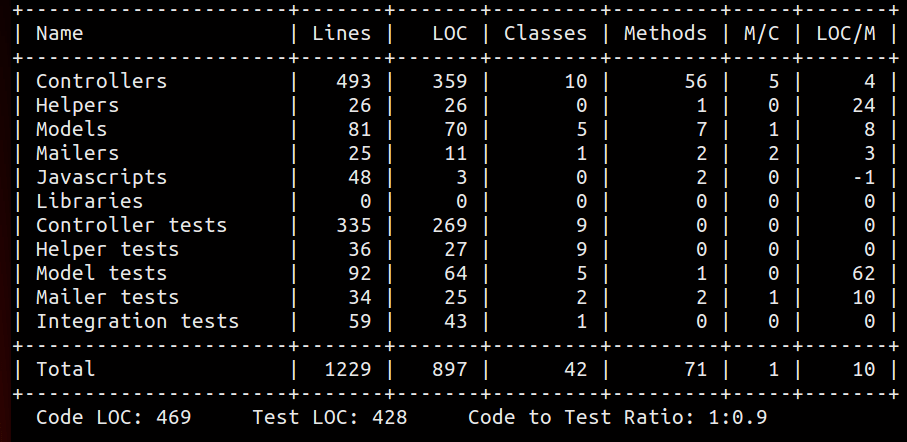Select Controller tests Lines value 335
Viewport: 907px width, 442px height.
(x=353, y=225)
